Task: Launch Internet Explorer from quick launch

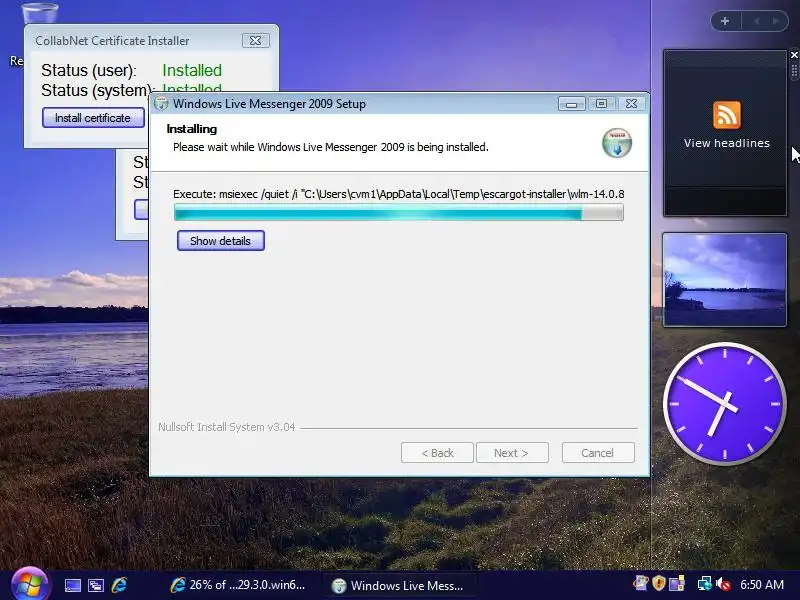Action: (x=119, y=585)
